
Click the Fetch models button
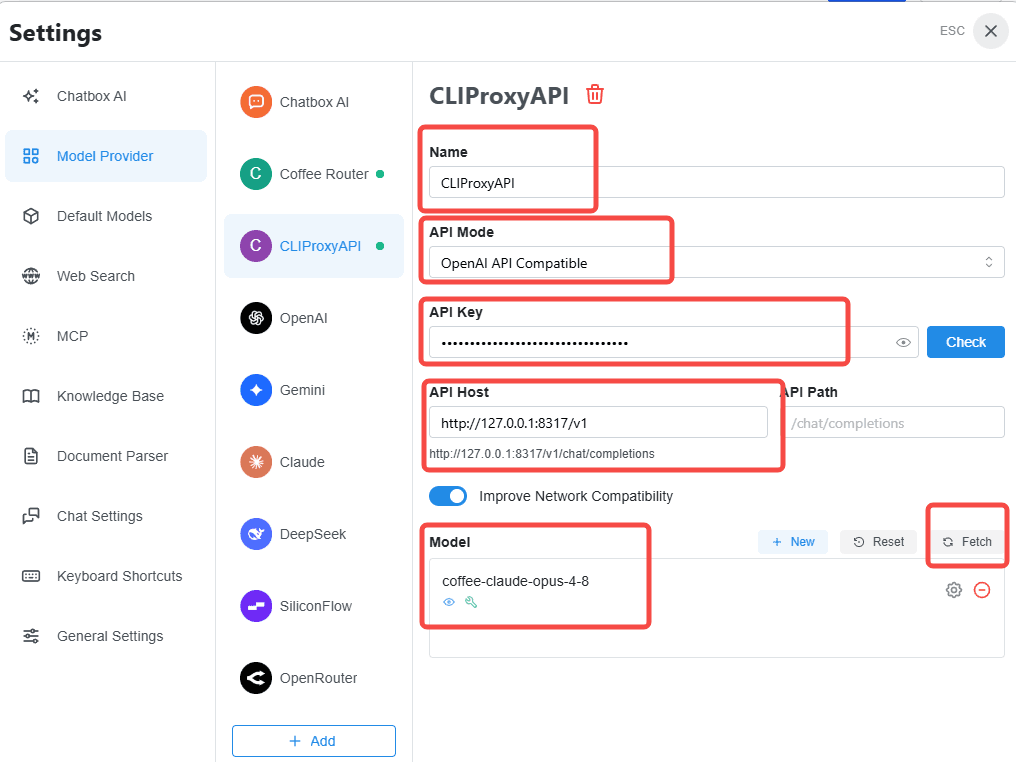(967, 542)
